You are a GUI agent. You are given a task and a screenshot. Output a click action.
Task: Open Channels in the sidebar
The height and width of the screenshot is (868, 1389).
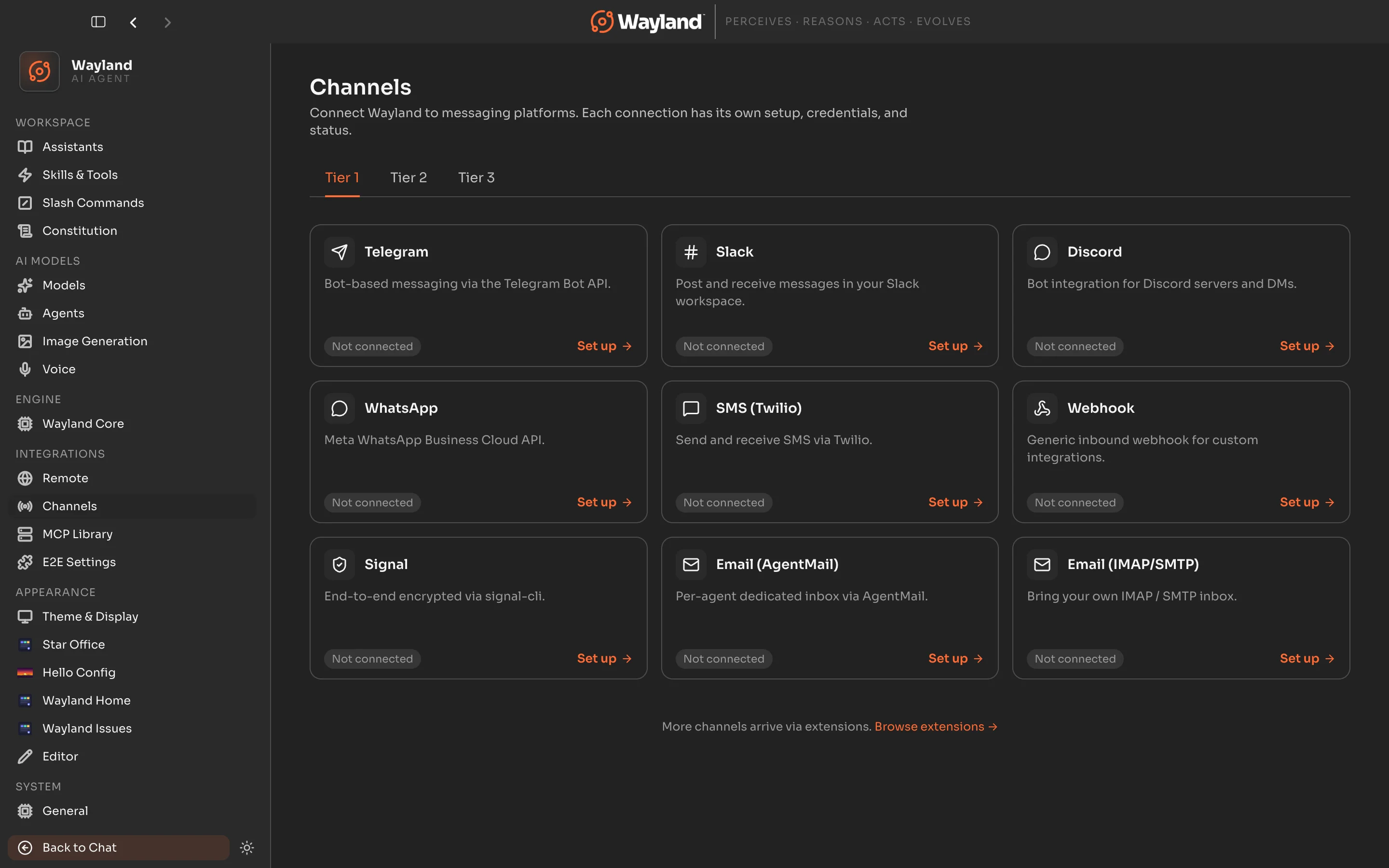(132, 506)
